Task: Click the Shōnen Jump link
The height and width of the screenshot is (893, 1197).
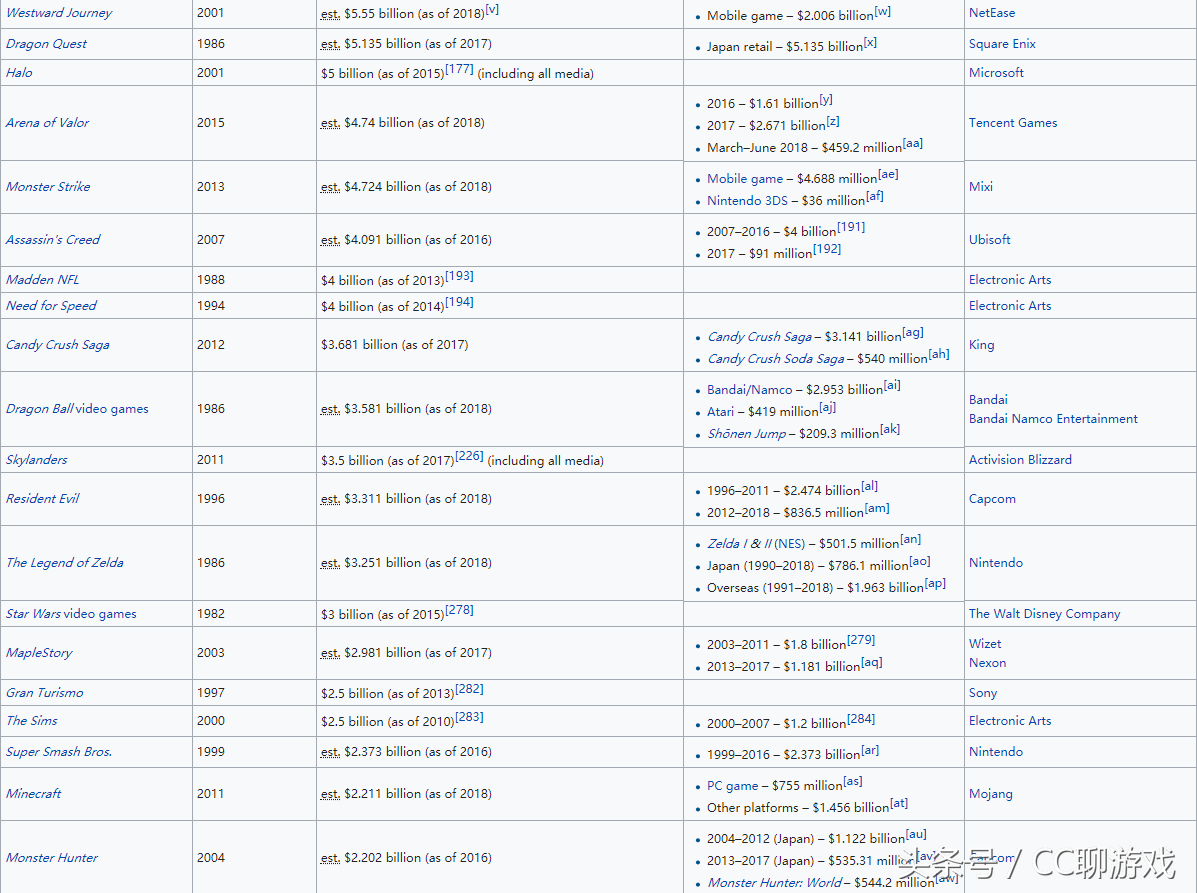Action: click(x=746, y=434)
